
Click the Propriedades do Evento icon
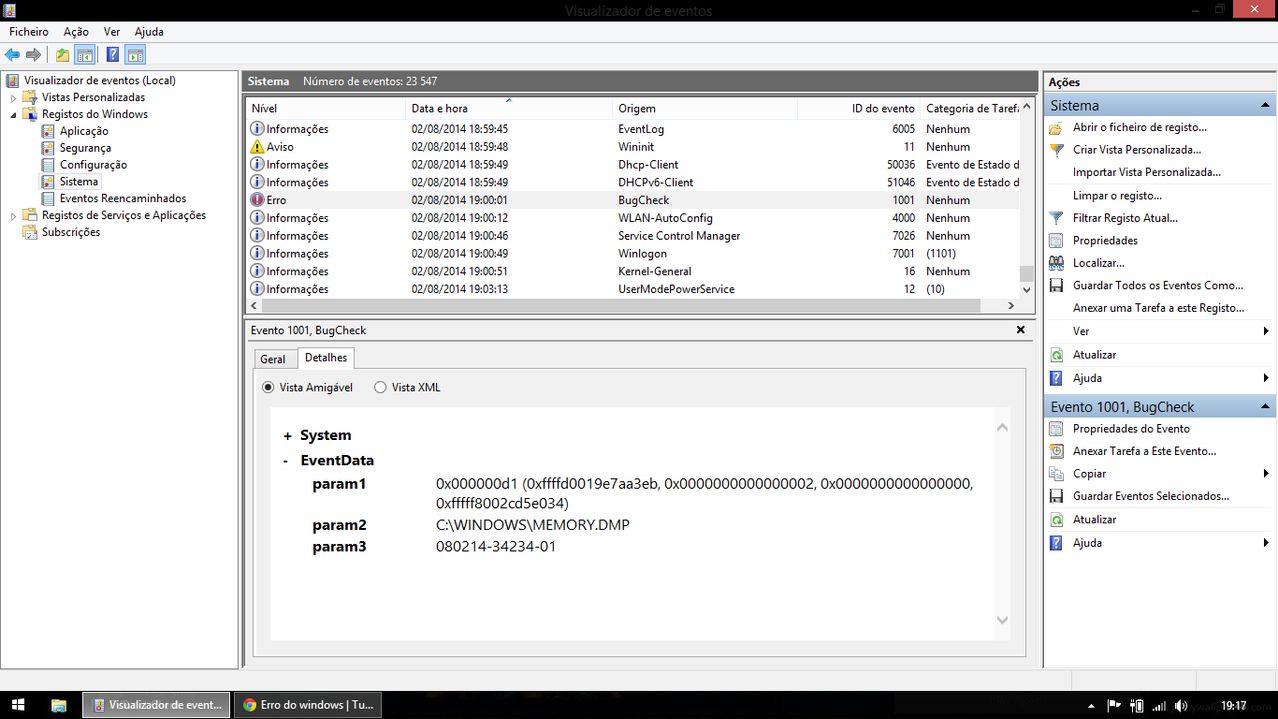1056,429
